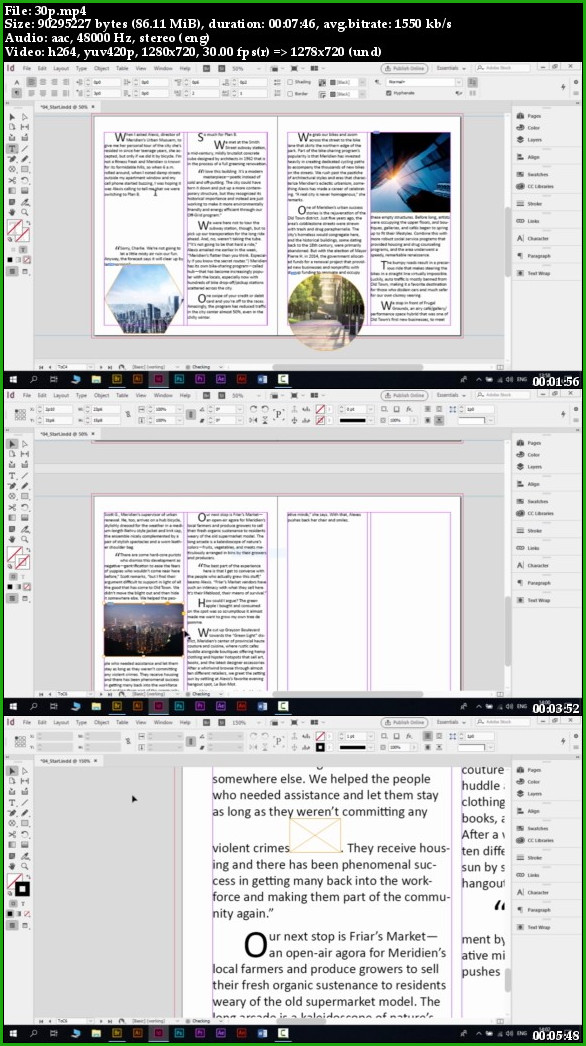The image size is (586, 1046).
Task: Open the Text Wrap panel in the 00:01:56 frame
Action: tap(531, 274)
